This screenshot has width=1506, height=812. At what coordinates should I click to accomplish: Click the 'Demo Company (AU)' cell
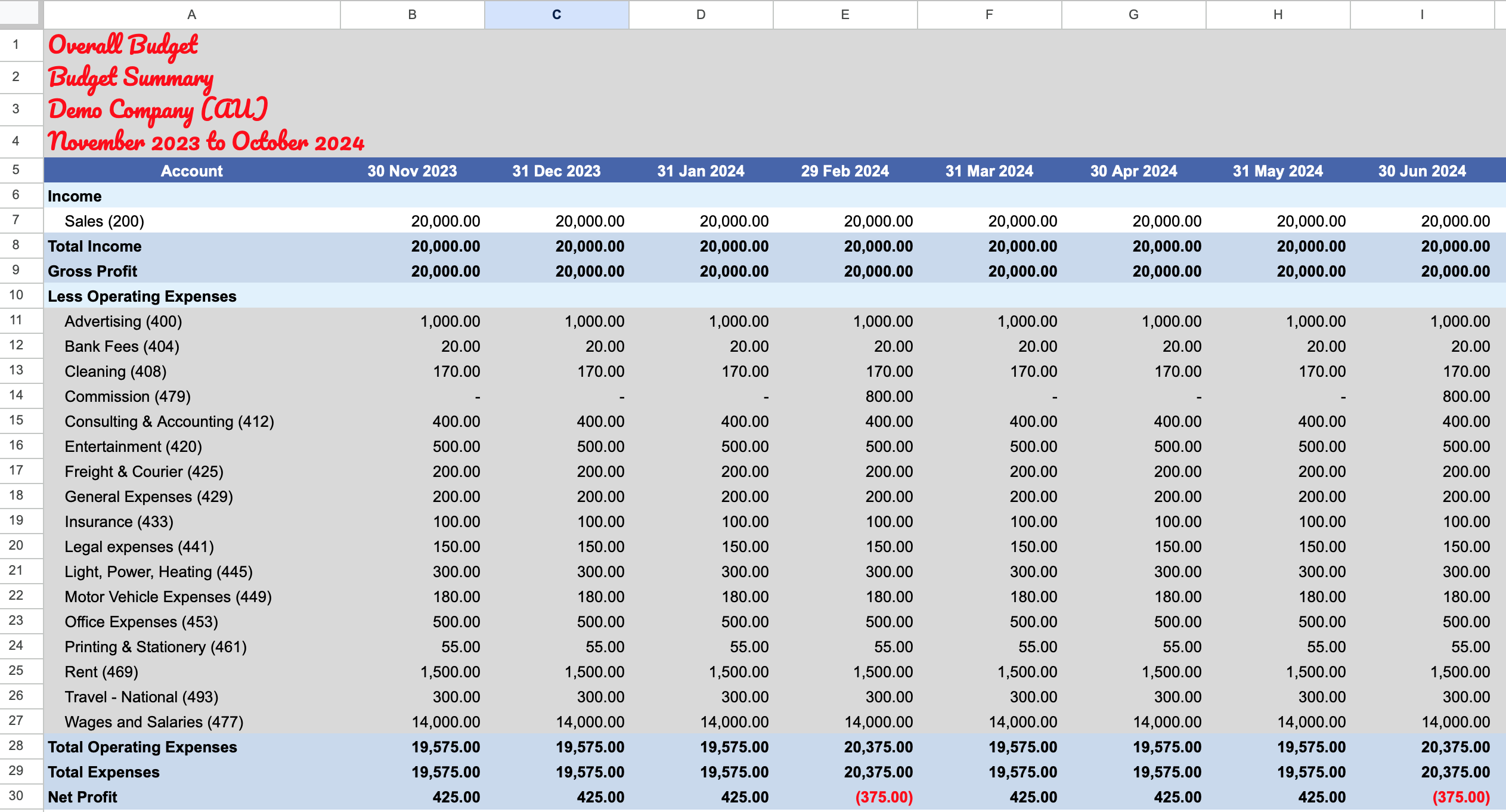tap(191, 110)
